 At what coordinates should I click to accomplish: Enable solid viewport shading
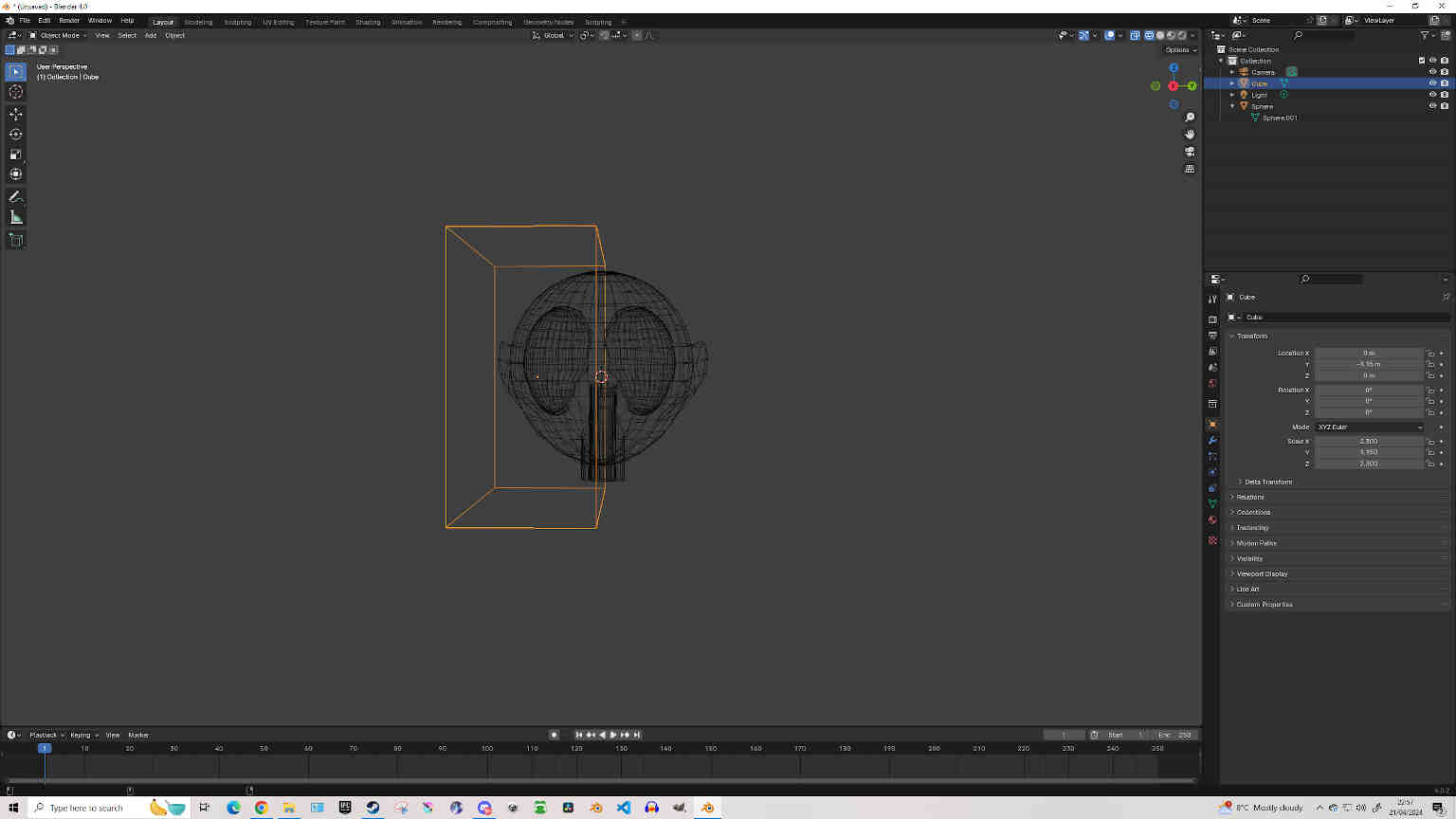1160,35
